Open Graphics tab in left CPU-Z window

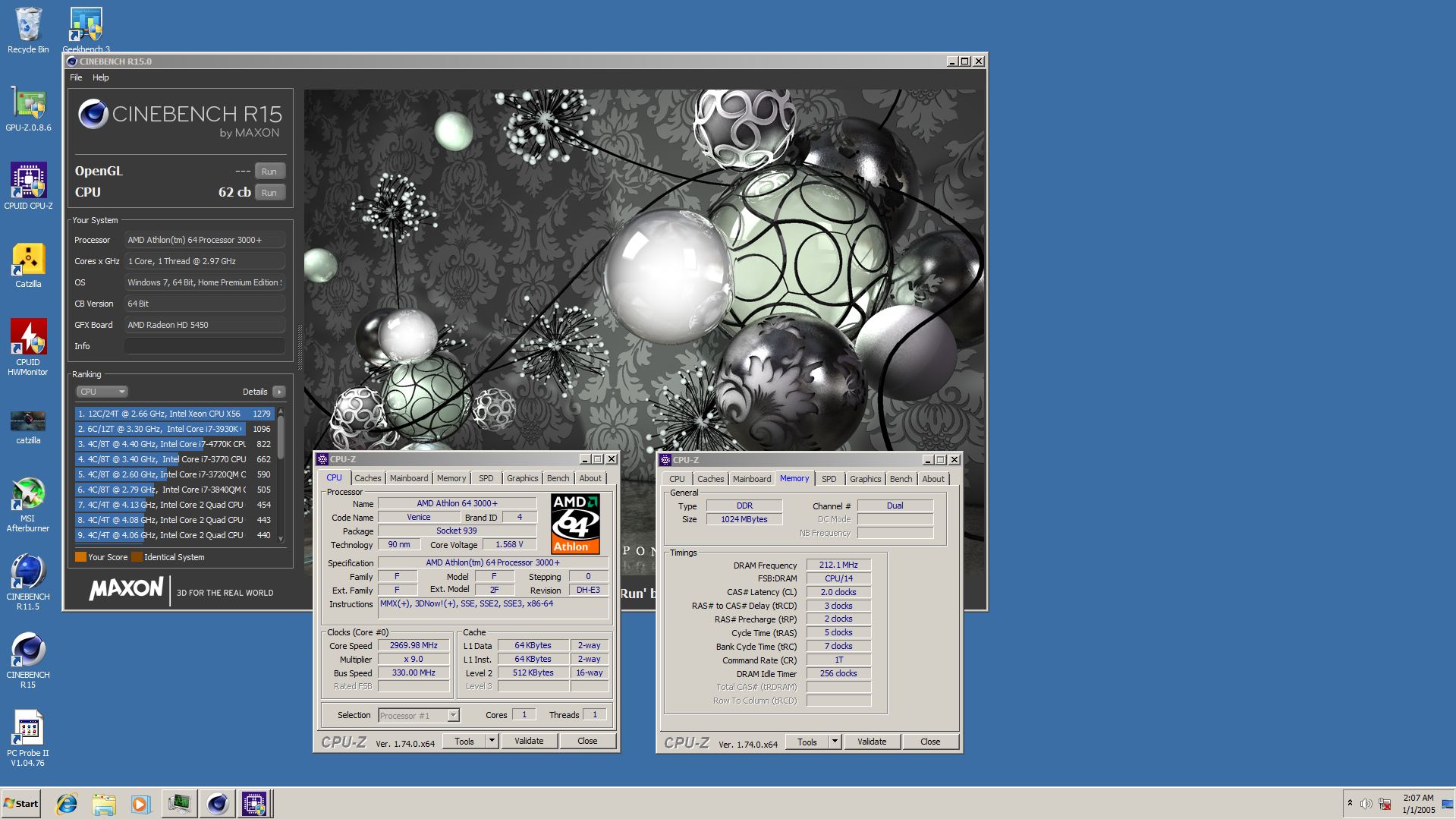coord(522,478)
